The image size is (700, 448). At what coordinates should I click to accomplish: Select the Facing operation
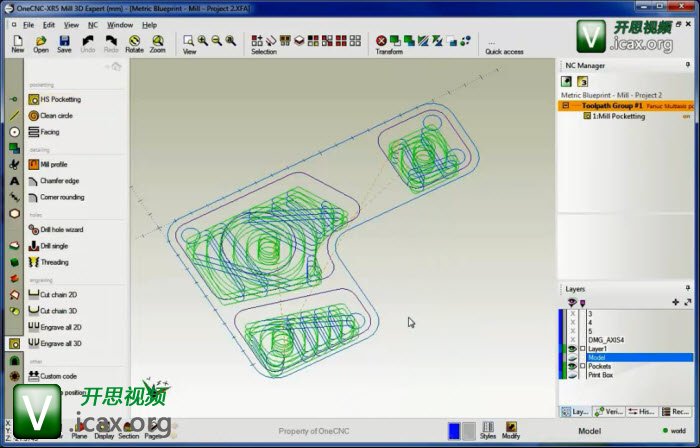click(x=44, y=132)
